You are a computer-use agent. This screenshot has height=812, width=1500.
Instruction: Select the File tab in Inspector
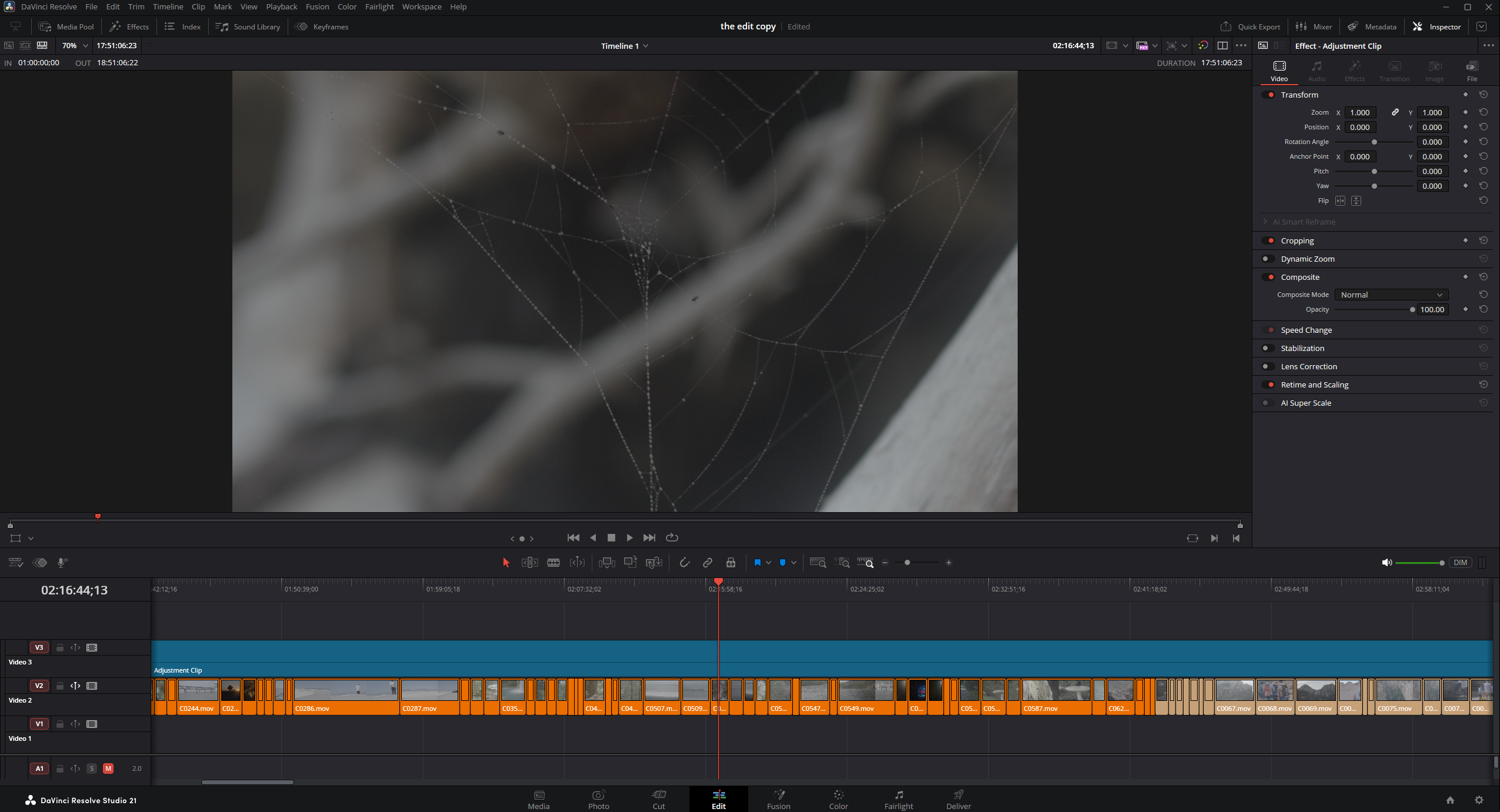(1472, 71)
